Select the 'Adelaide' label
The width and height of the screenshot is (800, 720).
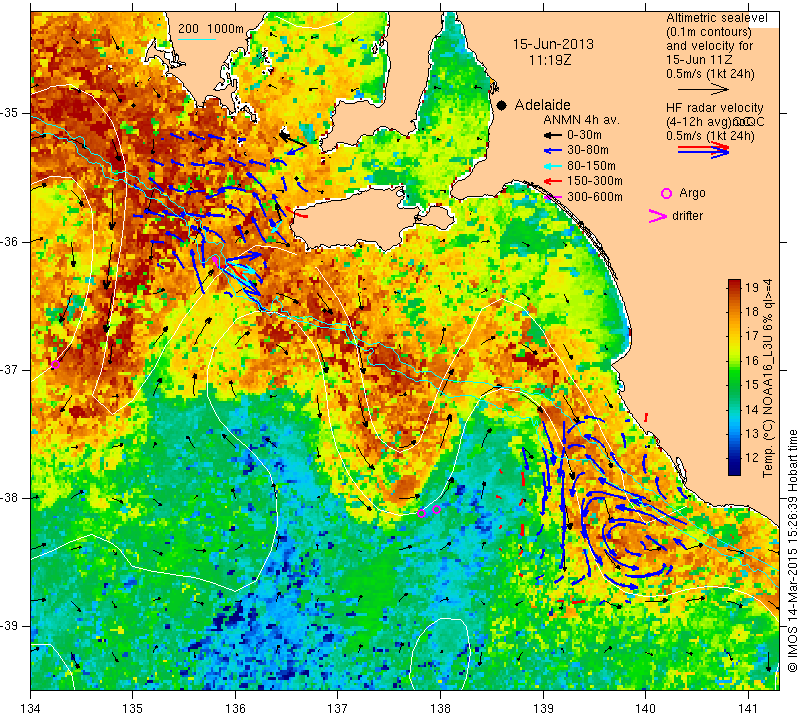point(542,105)
